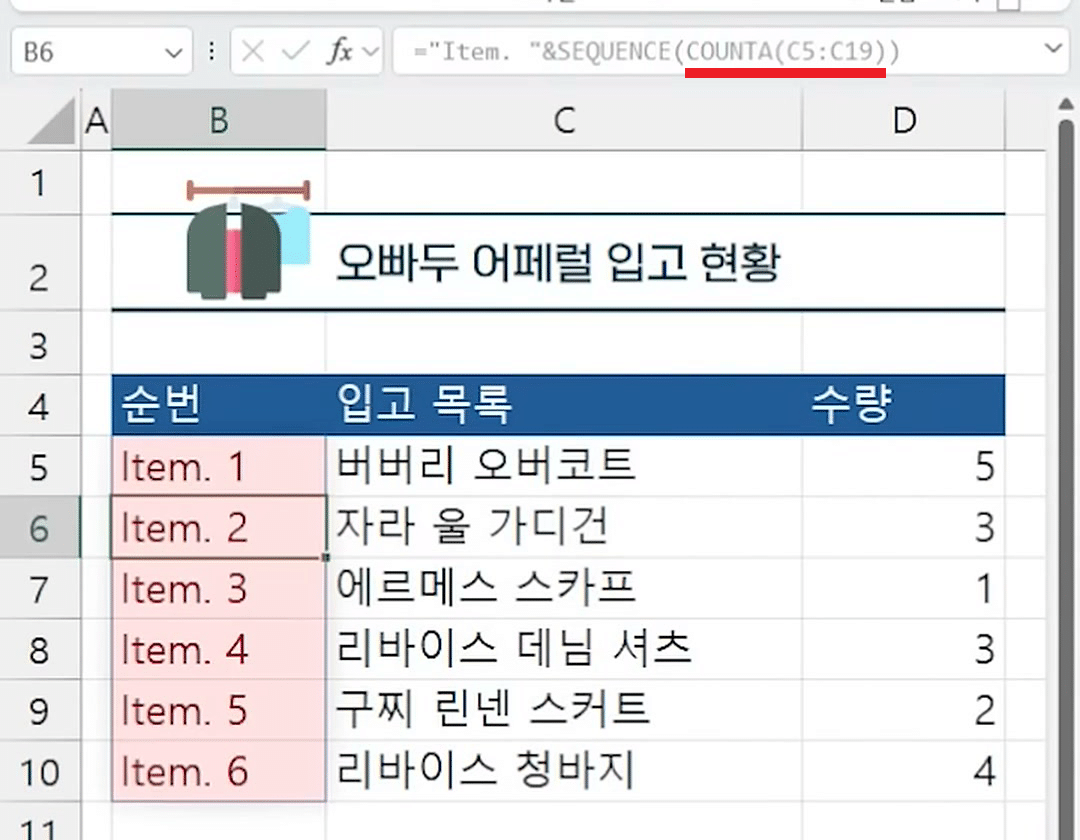Click the fill handle of cell B6
The height and width of the screenshot is (840, 1080).
click(325, 557)
